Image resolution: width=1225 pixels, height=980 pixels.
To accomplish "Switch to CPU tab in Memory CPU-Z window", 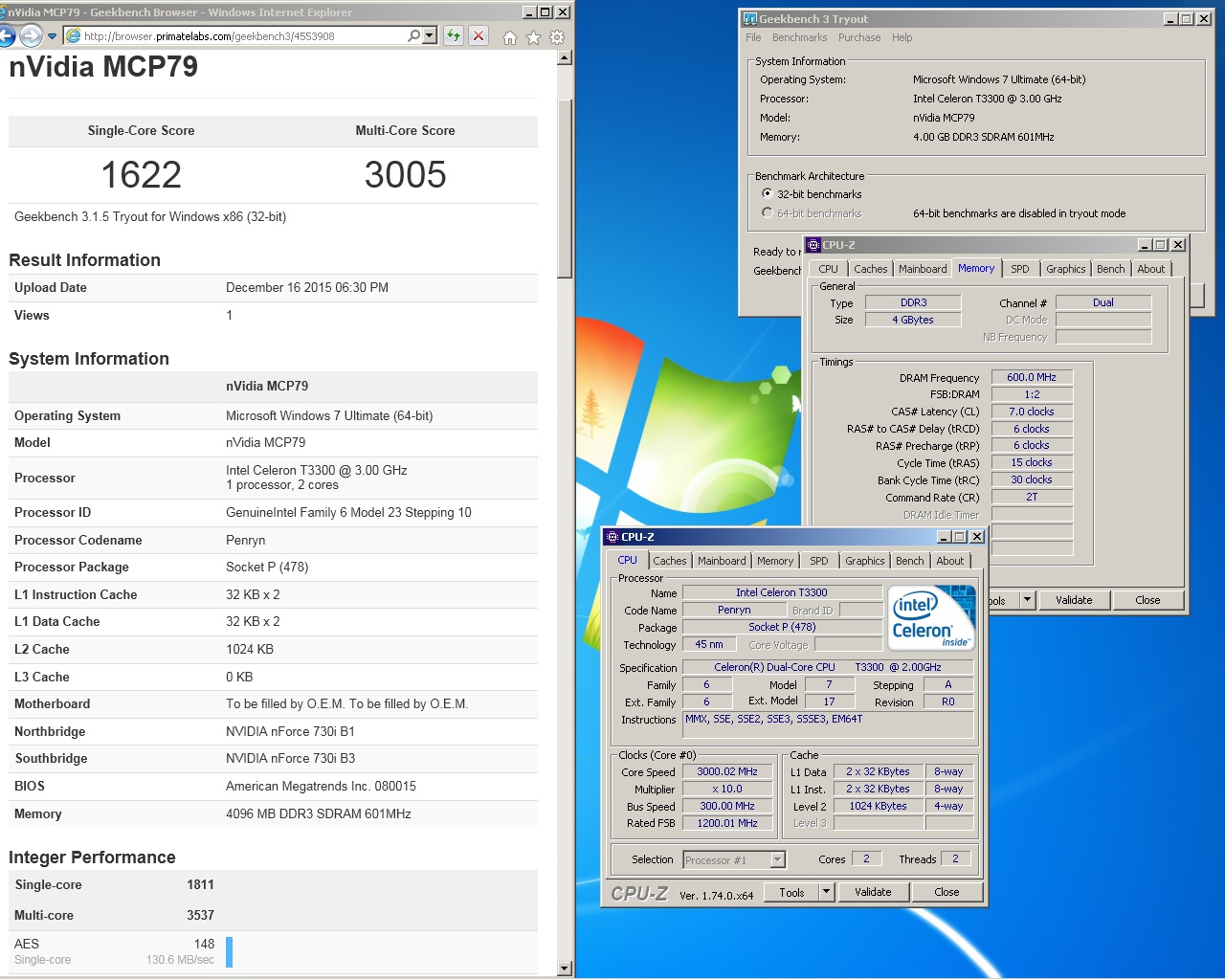I will tap(828, 269).
